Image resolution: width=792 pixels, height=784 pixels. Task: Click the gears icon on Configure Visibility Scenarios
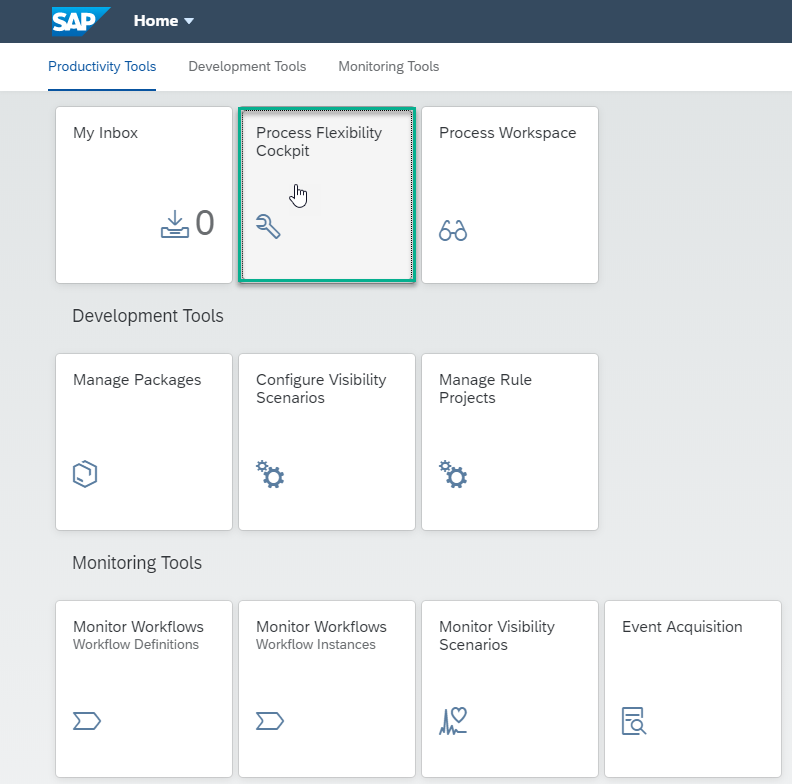pyautogui.click(x=270, y=474)
